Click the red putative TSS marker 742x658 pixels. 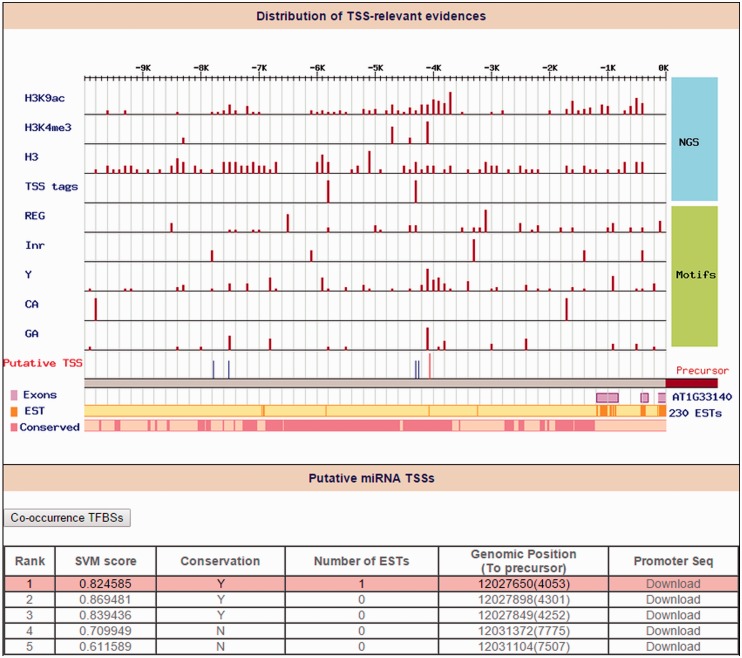point(430,366)
